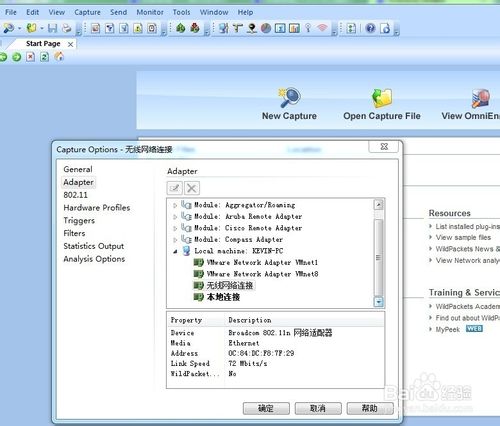The height and width of the screenshot is (426, 500).
Task: Click the forward green arrow on Start Page
Action: (16, 57)
